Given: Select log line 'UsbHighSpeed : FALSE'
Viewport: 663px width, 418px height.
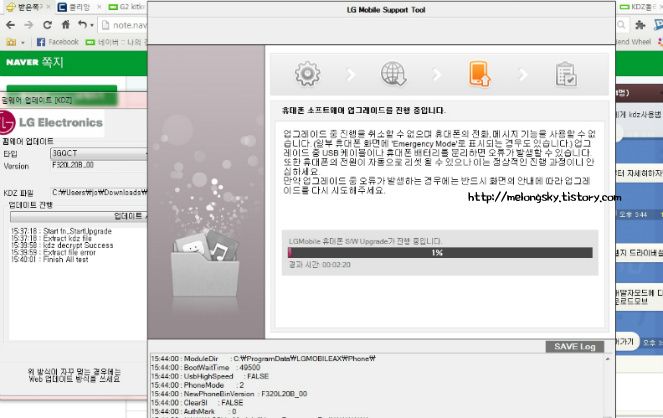Looking at the screenshot, I should (x=210, y=376).
